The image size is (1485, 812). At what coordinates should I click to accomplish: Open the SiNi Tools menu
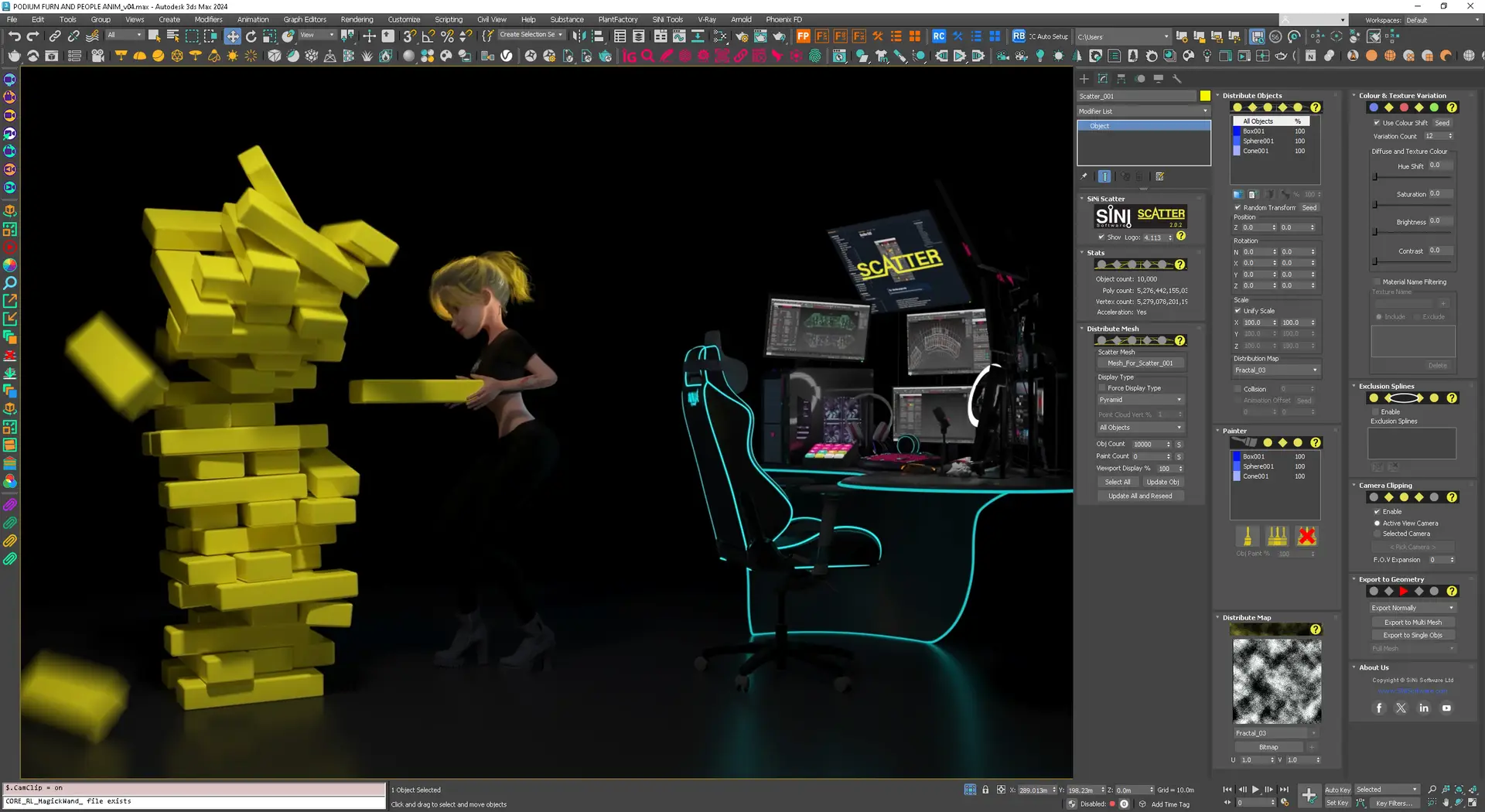(x=667, y=19)
